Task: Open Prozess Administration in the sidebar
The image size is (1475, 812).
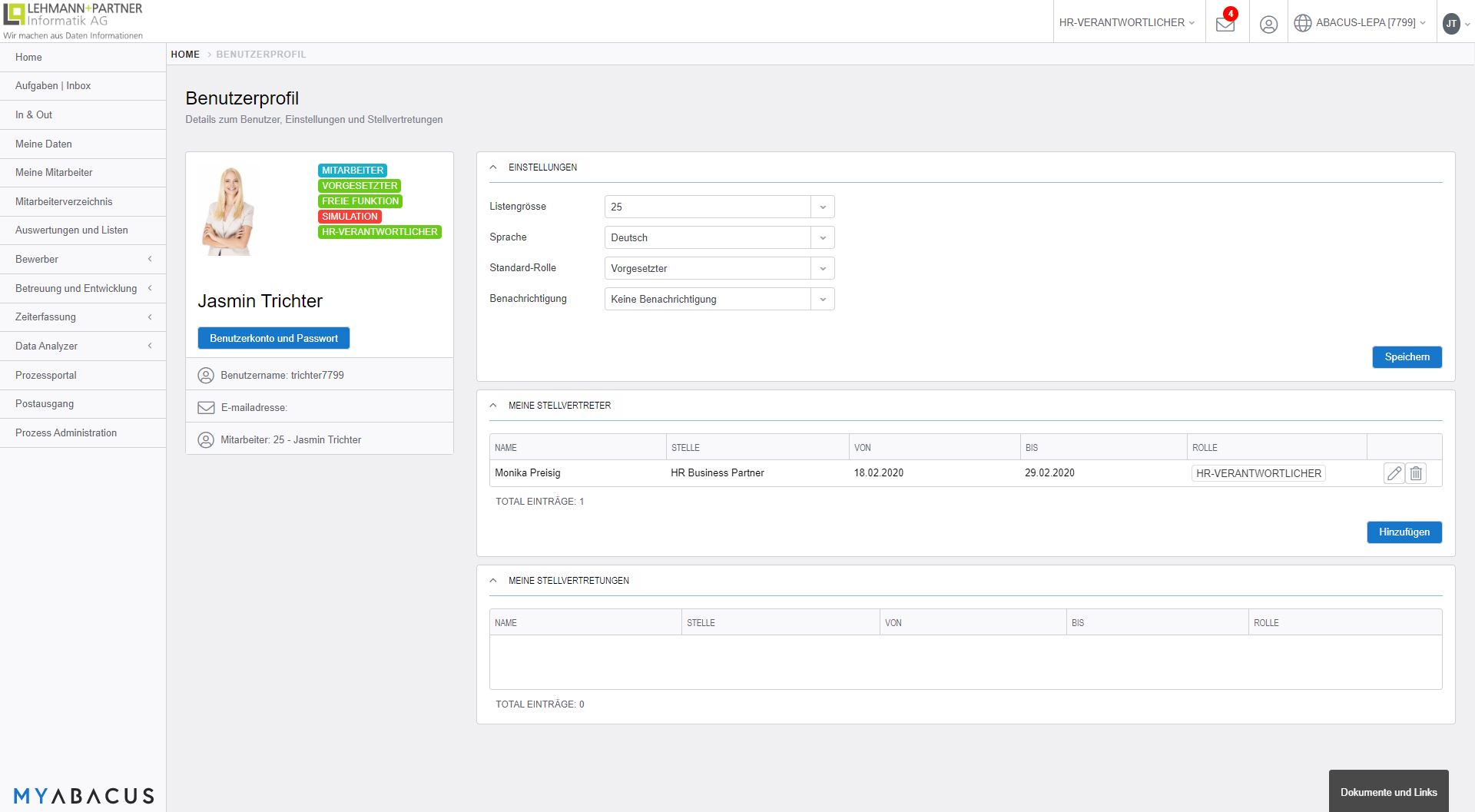Action: (x=83, y=433)
